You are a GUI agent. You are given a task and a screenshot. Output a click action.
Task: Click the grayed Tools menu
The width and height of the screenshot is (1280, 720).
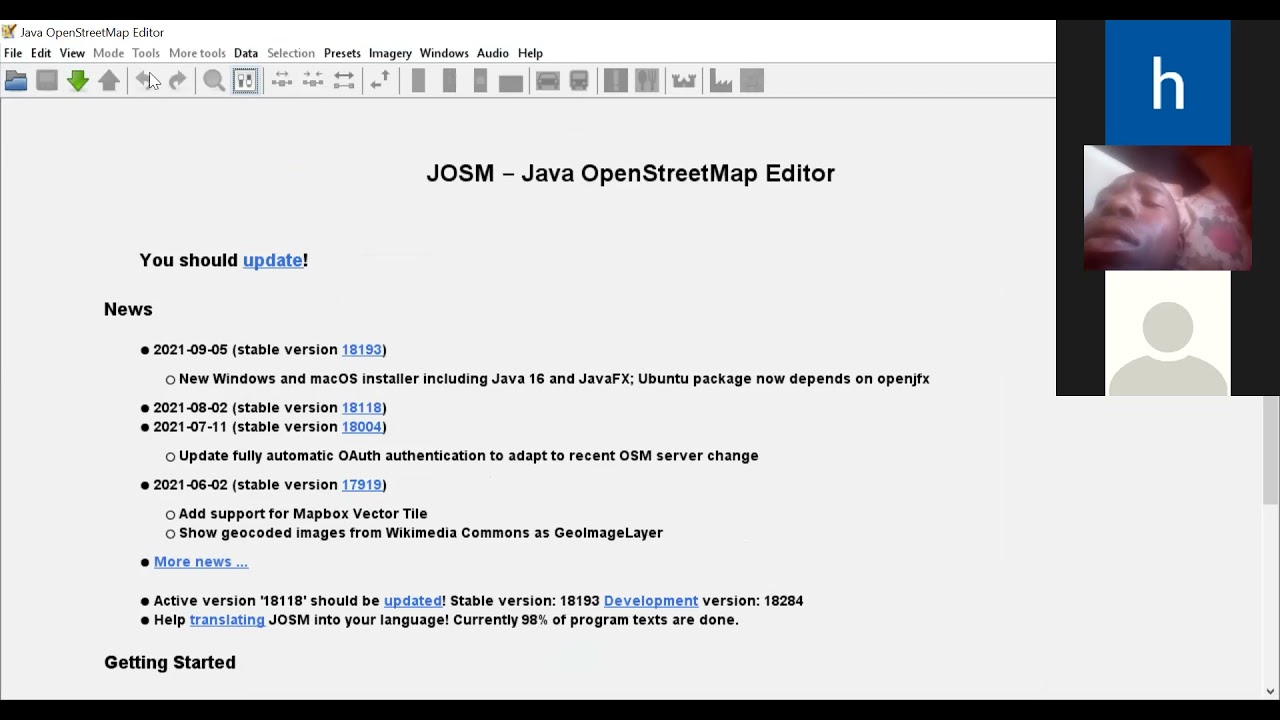point(146,53)
